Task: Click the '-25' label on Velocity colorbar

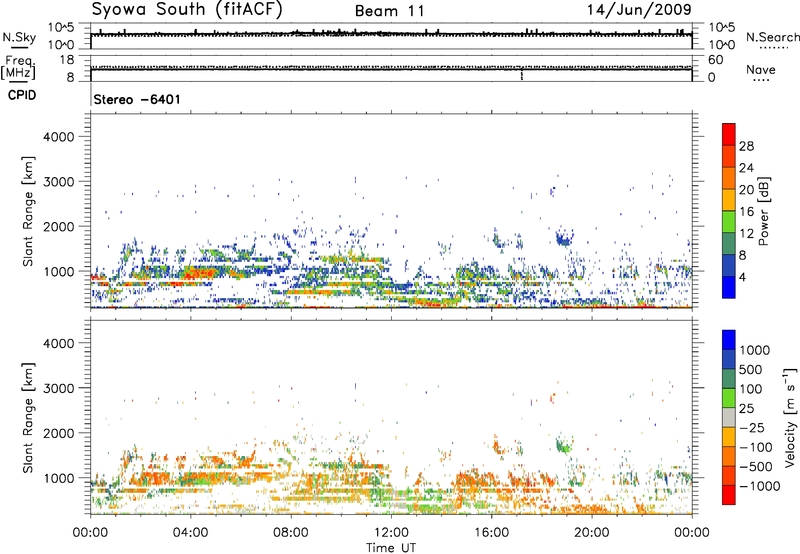Action: pos(751,427)
